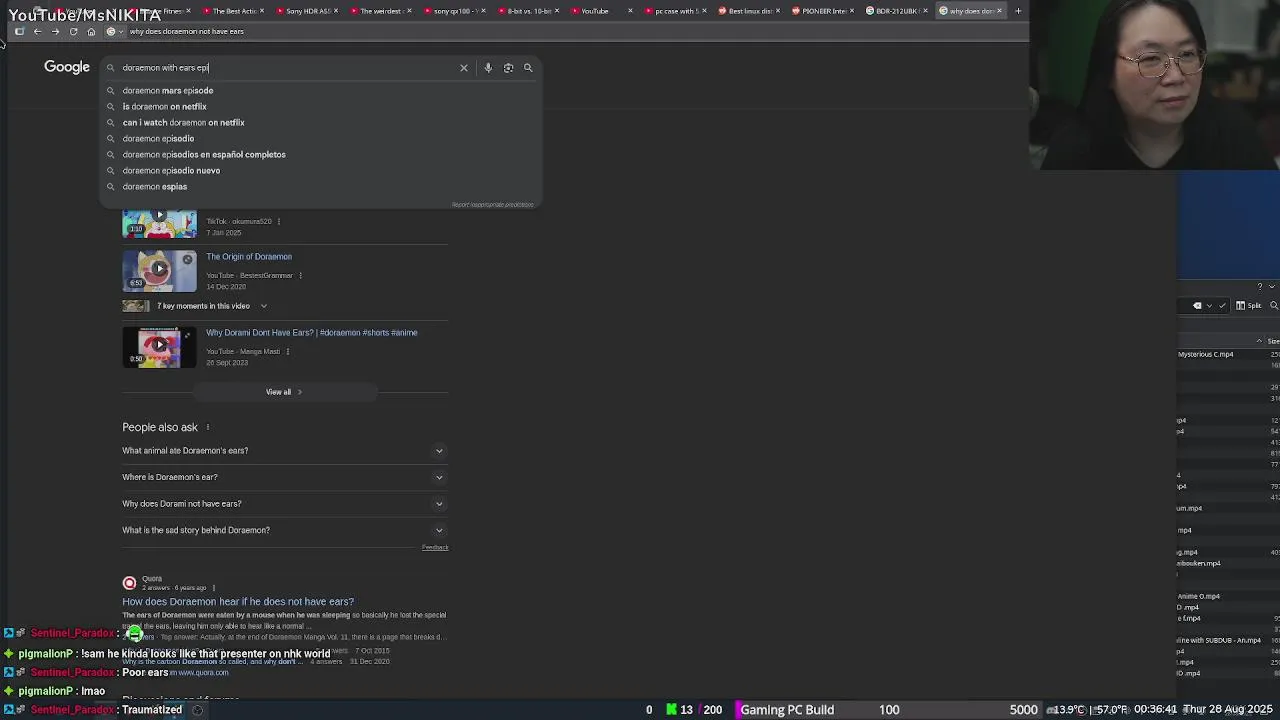Play the Dorami shorts video thumbnail
1280x720 pixels.
(159, 347)
